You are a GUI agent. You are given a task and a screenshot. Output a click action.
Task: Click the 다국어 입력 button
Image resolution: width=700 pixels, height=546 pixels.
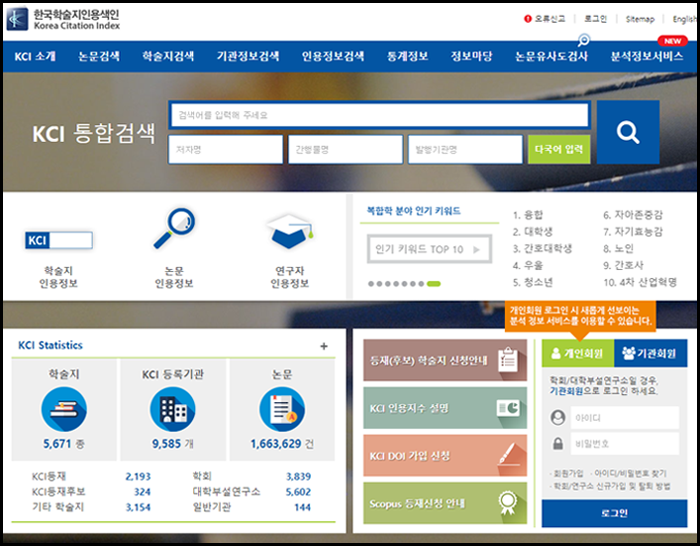559,150
